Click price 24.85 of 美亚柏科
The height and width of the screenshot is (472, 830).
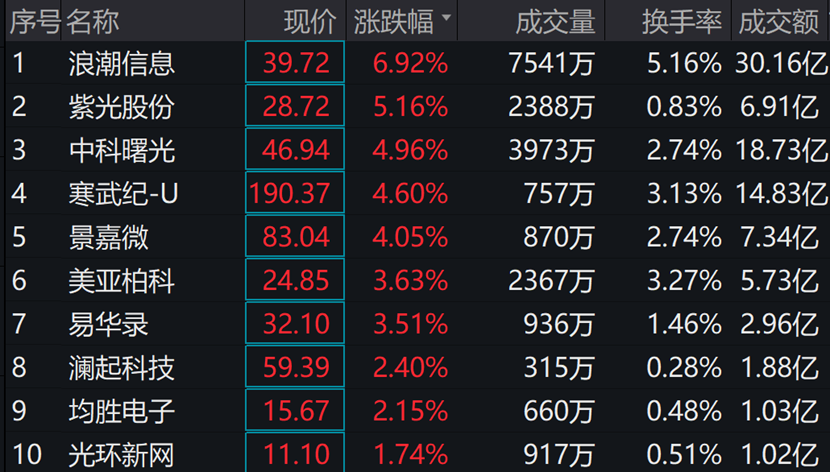(x=296, y=280)
